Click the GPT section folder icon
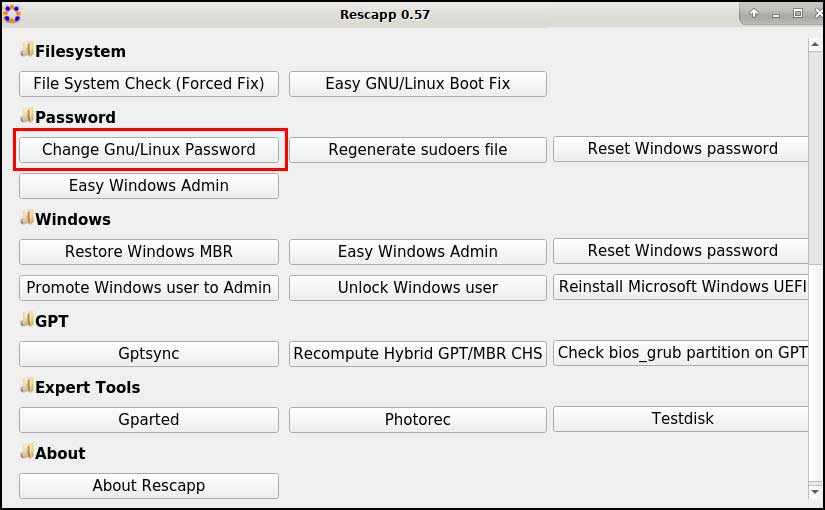This screenshot has width=825, height=510. coord(27,320)
